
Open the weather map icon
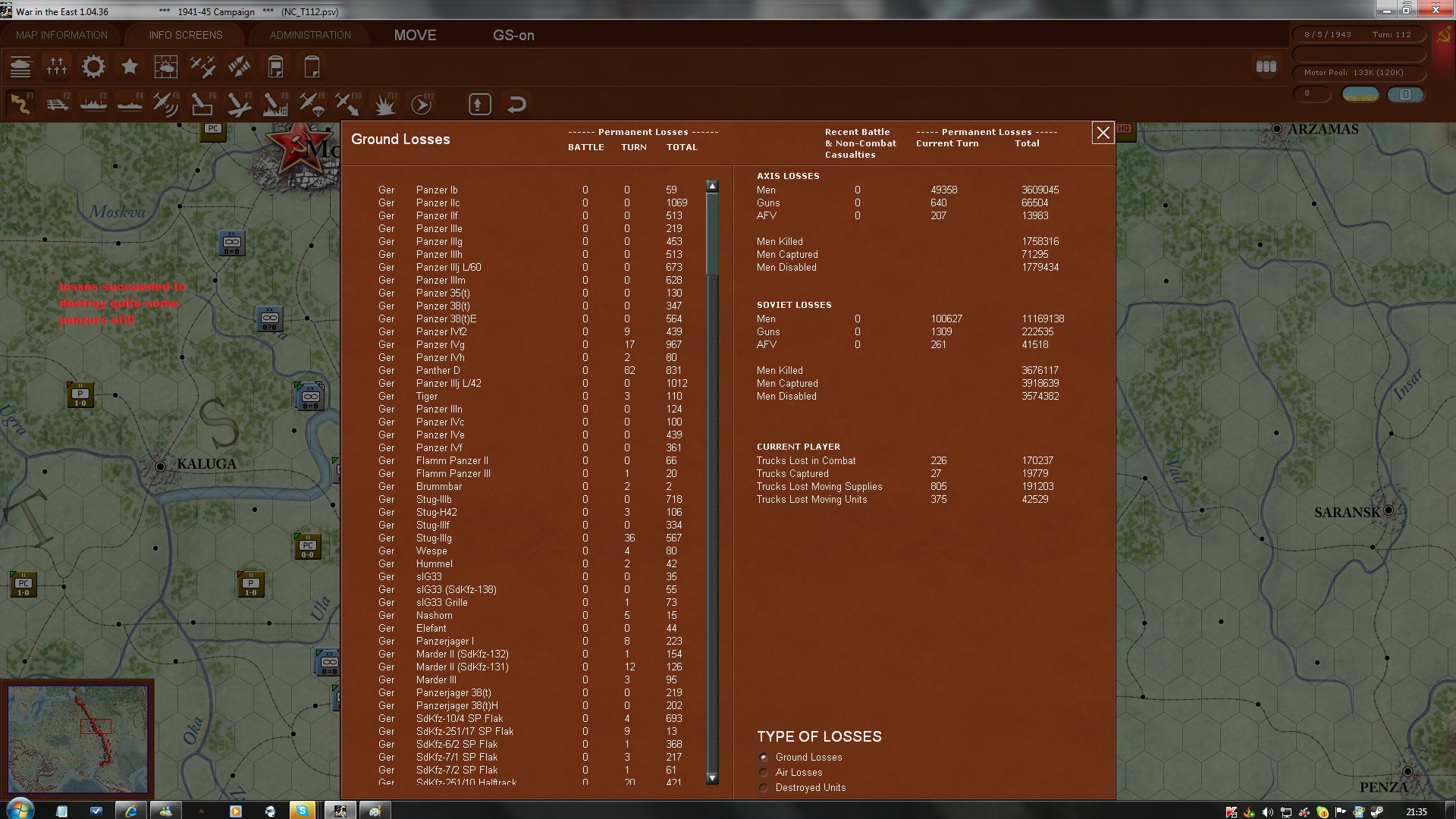coord(165,67)
